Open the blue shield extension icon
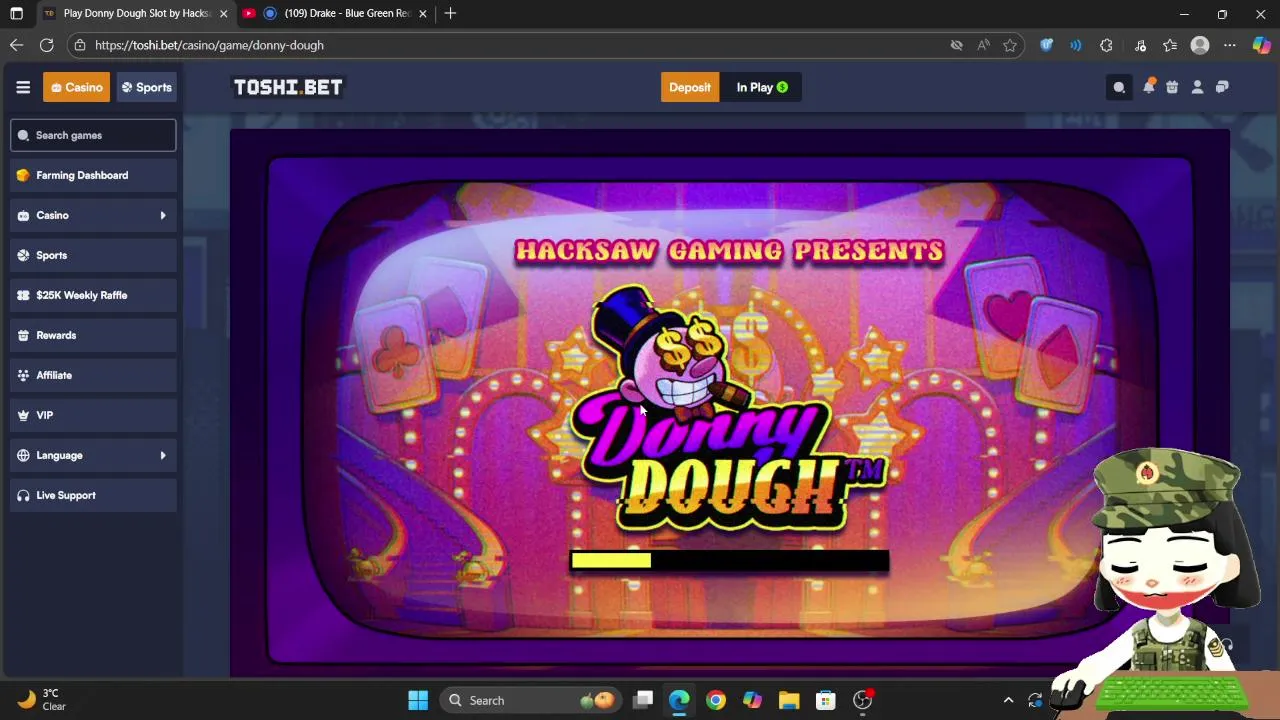The image size is (1280, 720). (x=1046, y=45)
